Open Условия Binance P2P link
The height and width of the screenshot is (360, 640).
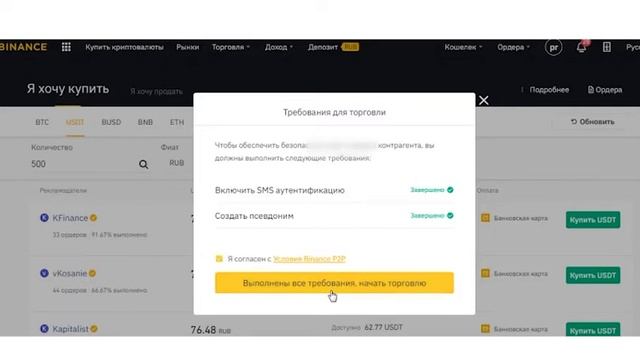click(309, 259)
